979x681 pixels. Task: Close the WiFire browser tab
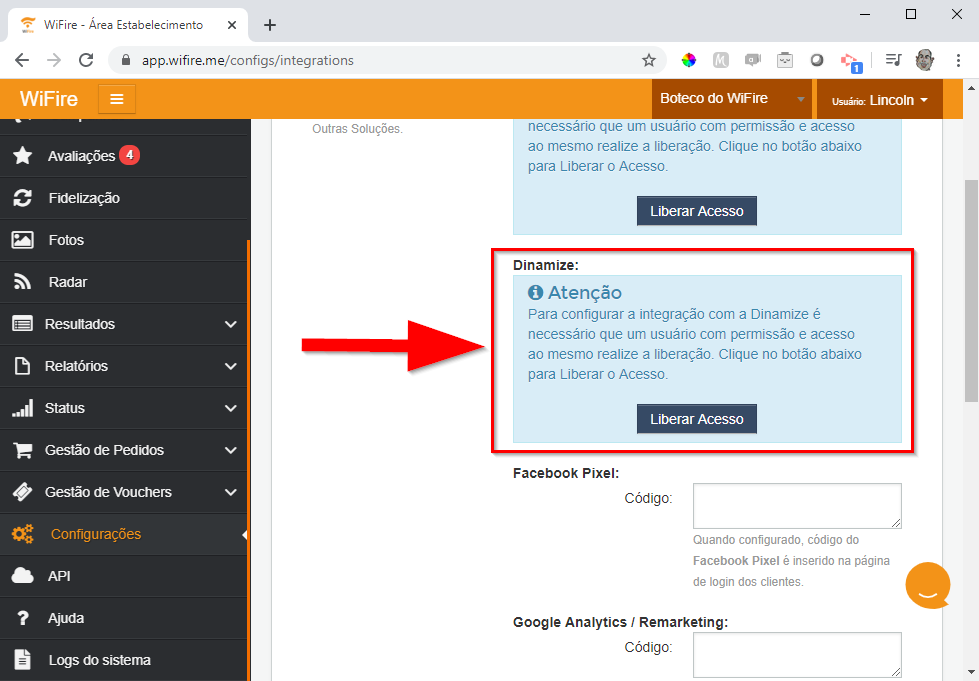tap(232, 25)
